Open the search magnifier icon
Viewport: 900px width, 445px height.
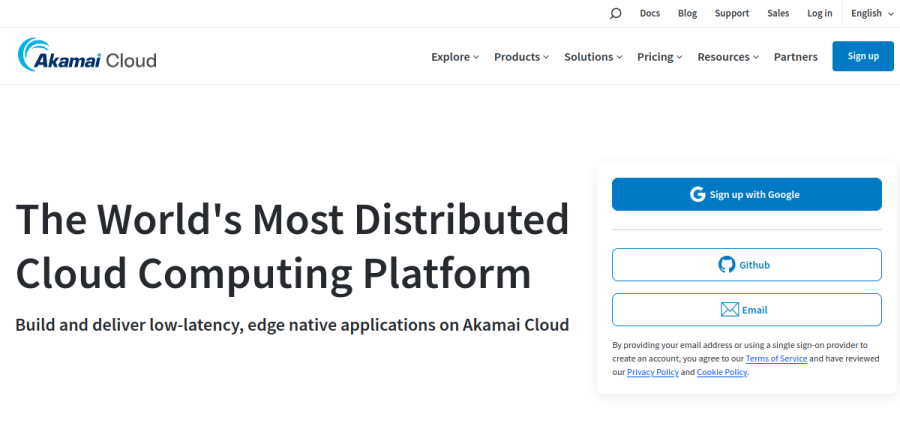click(x=615, y=13)
